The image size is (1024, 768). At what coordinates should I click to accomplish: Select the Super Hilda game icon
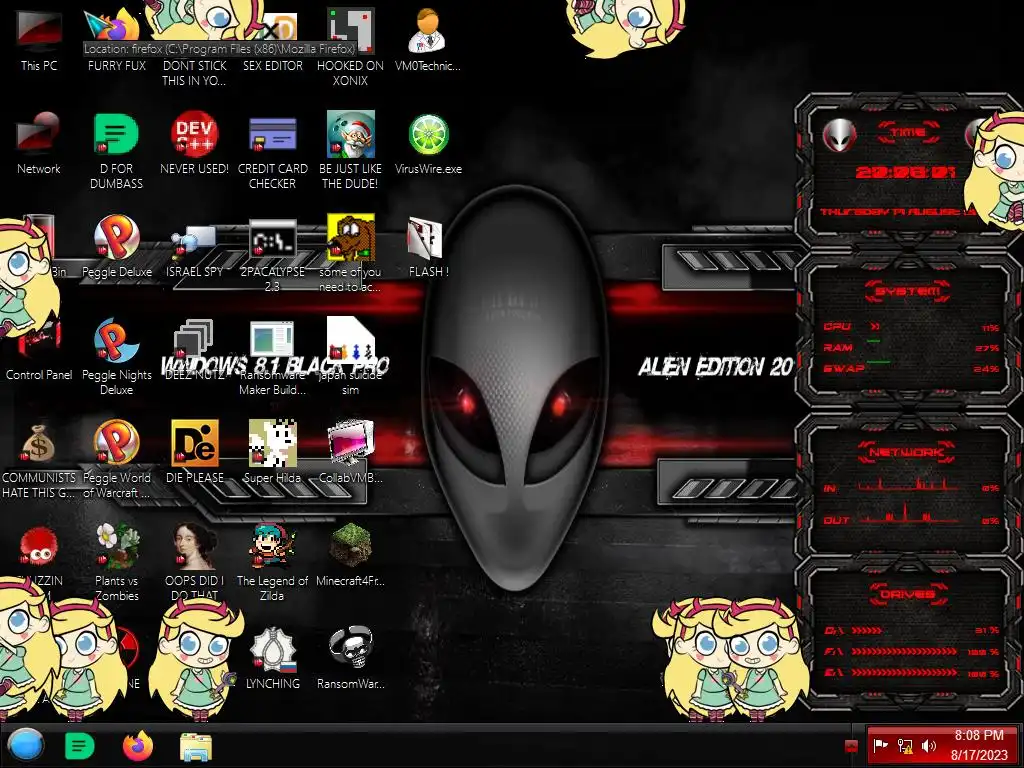272,452
